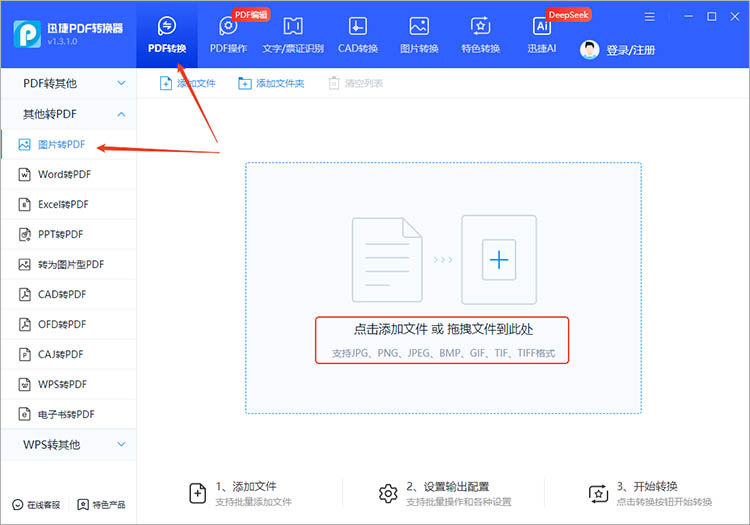Click the 文字/票证识别 scan icon
750x525 pixels.
293,26
